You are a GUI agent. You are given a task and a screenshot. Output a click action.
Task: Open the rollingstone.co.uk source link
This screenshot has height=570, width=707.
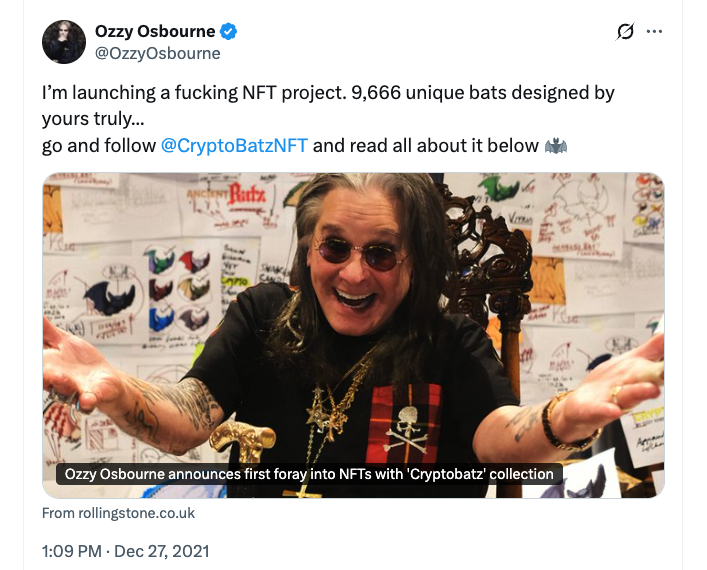(x=118, y=513)
